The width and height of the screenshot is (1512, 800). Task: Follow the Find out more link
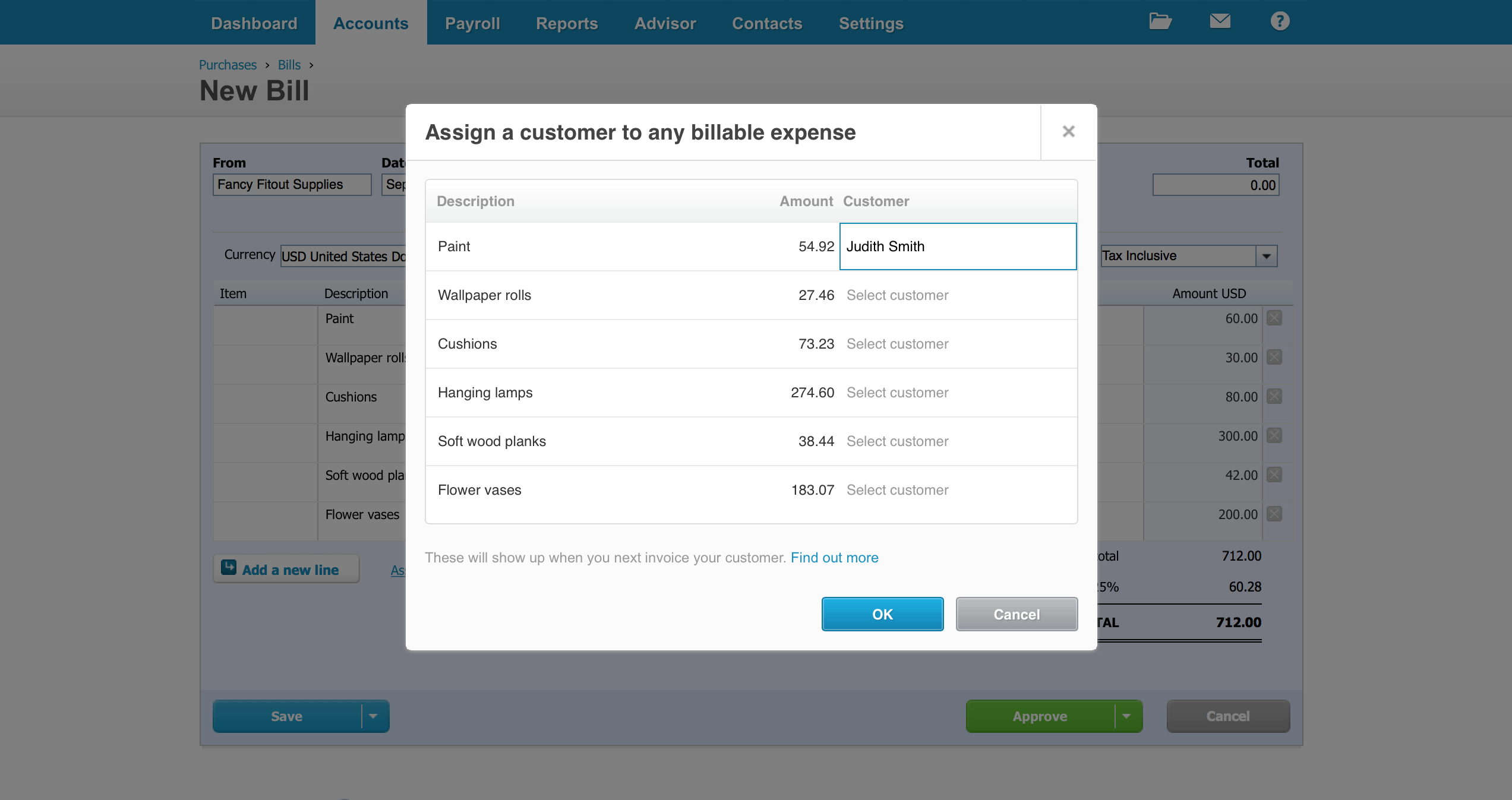point(834,558)
